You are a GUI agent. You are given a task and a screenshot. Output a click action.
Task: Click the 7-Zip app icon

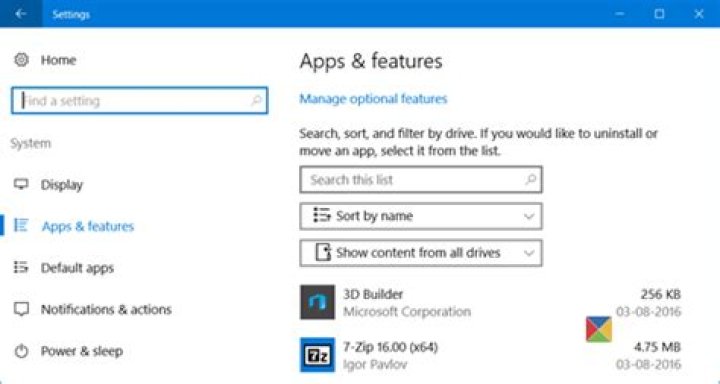(x=317, y=355)
